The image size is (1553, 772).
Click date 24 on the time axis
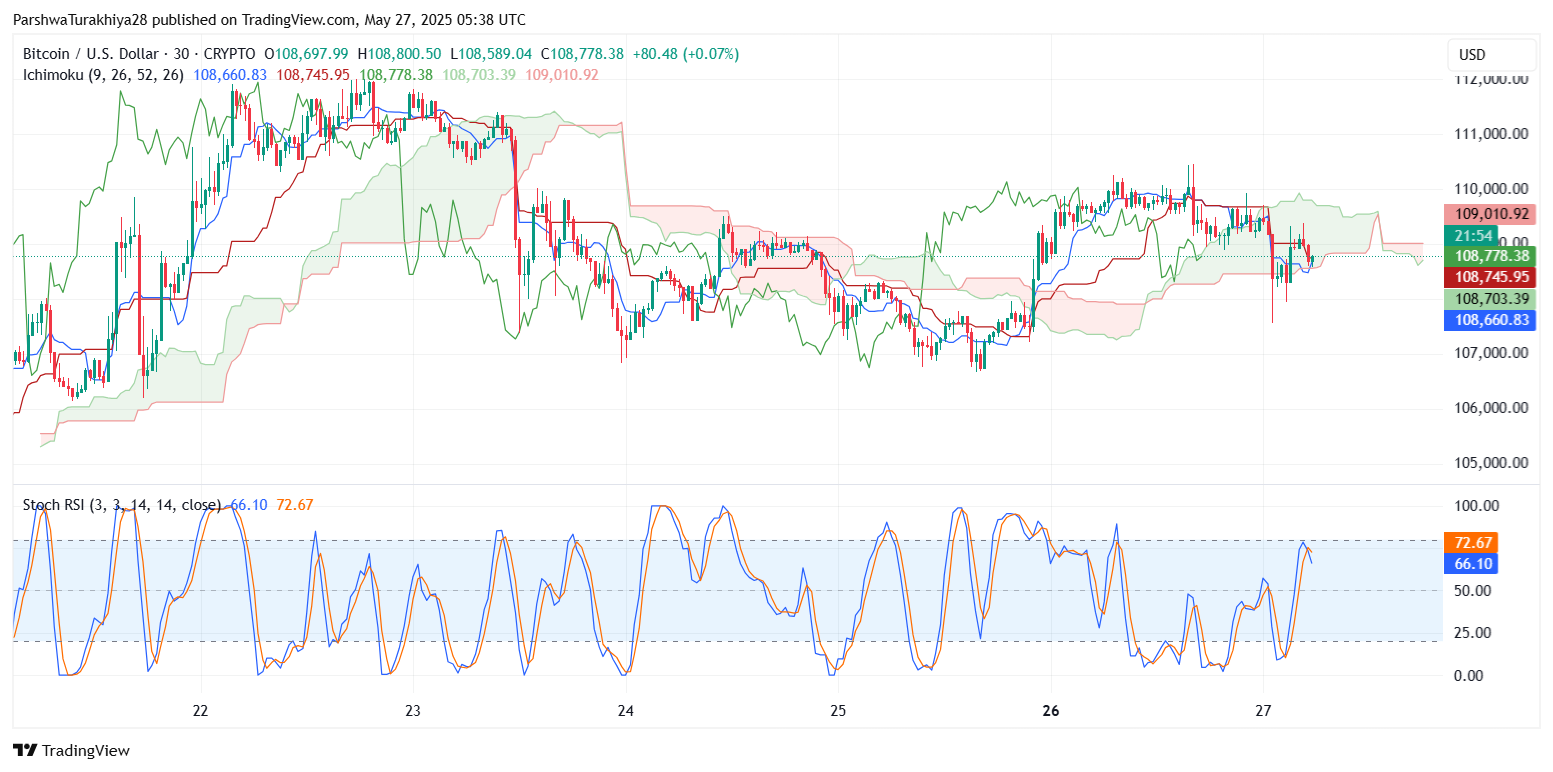tap(626, 711)
